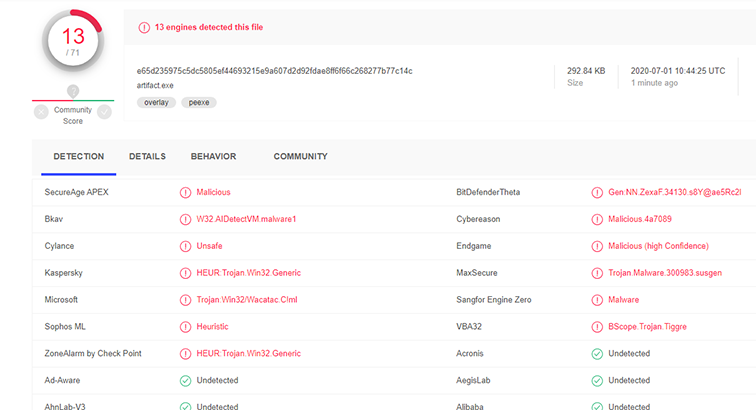The image size is (756, 410).
Task: Click the Bkav engine name
Action: 54,219
